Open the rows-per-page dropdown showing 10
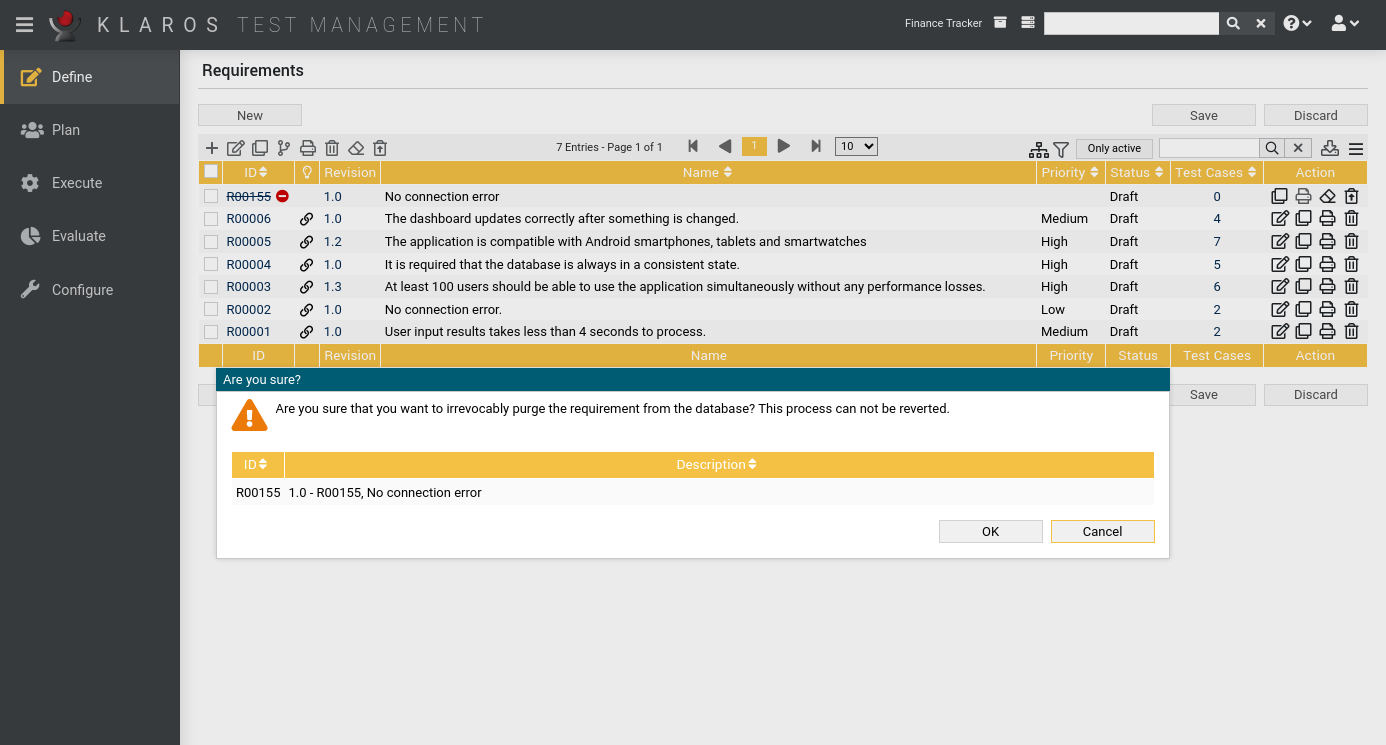This screenshot has width=1386, height=745. tap(855, 147)
